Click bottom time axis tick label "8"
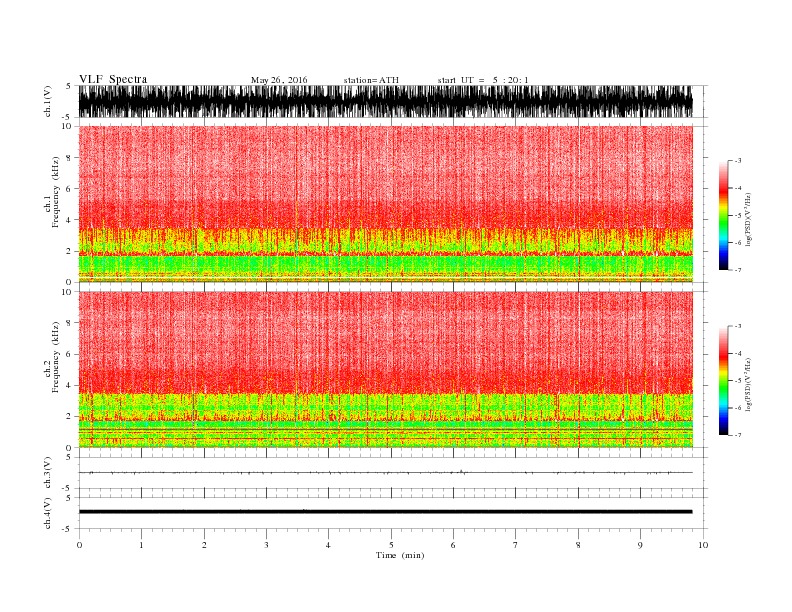 click(578, 545)
